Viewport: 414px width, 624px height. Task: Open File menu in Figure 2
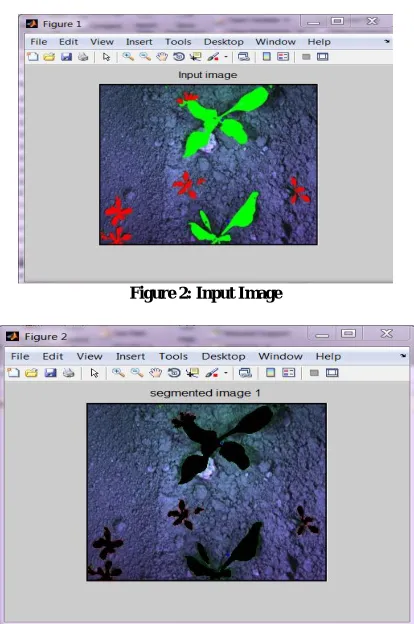point(20,356)
